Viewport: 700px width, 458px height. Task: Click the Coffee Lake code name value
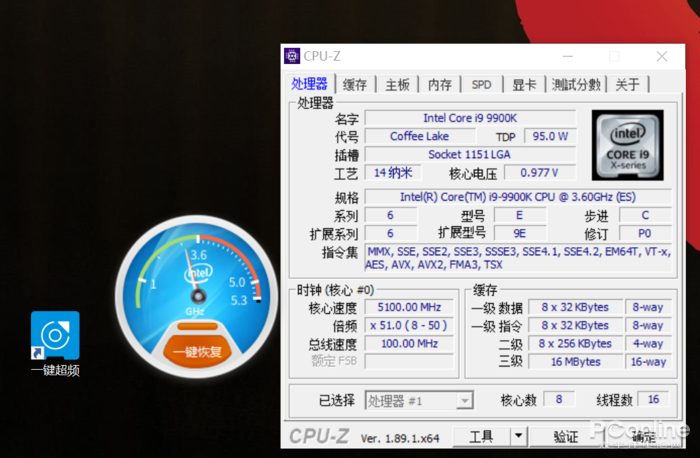pyautogui.click(x=420, y=136)
